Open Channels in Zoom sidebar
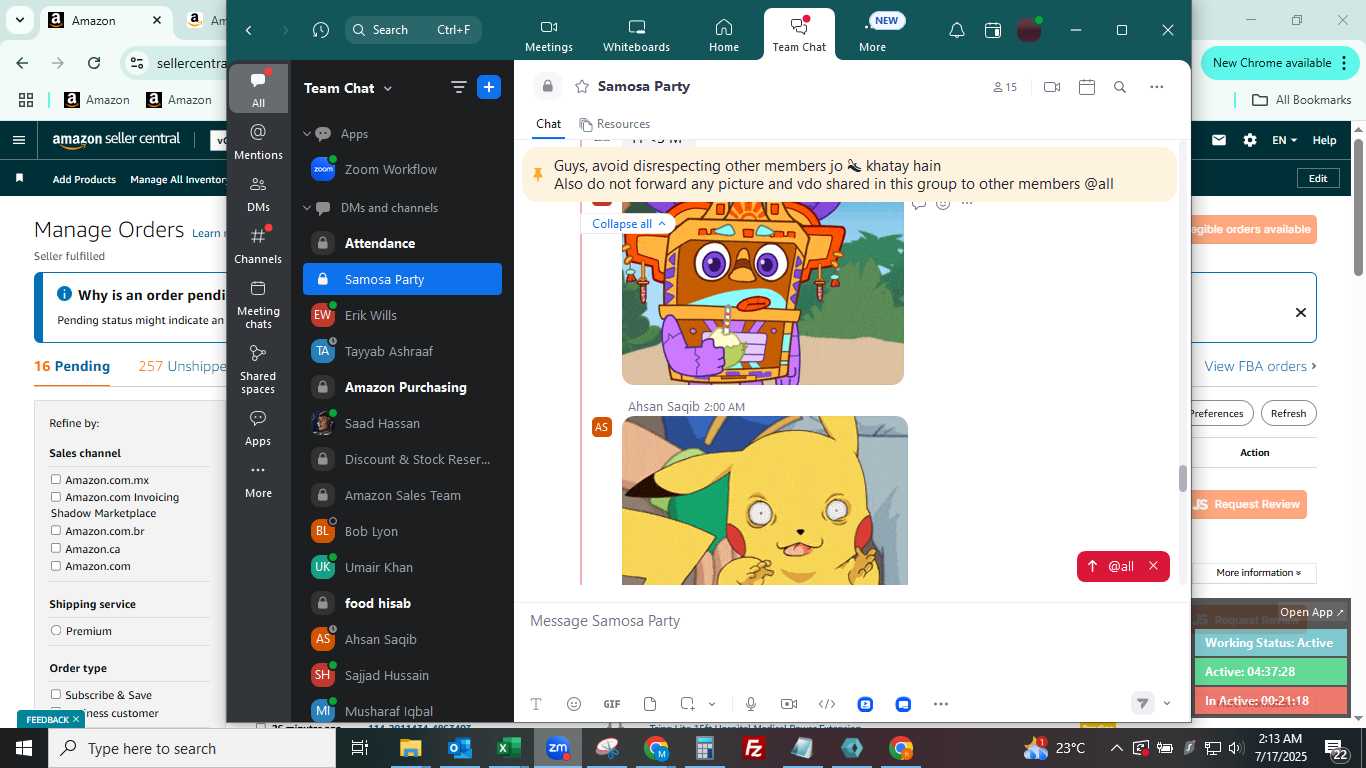This screenshot has width=1366, height=768. coord(258,245)
